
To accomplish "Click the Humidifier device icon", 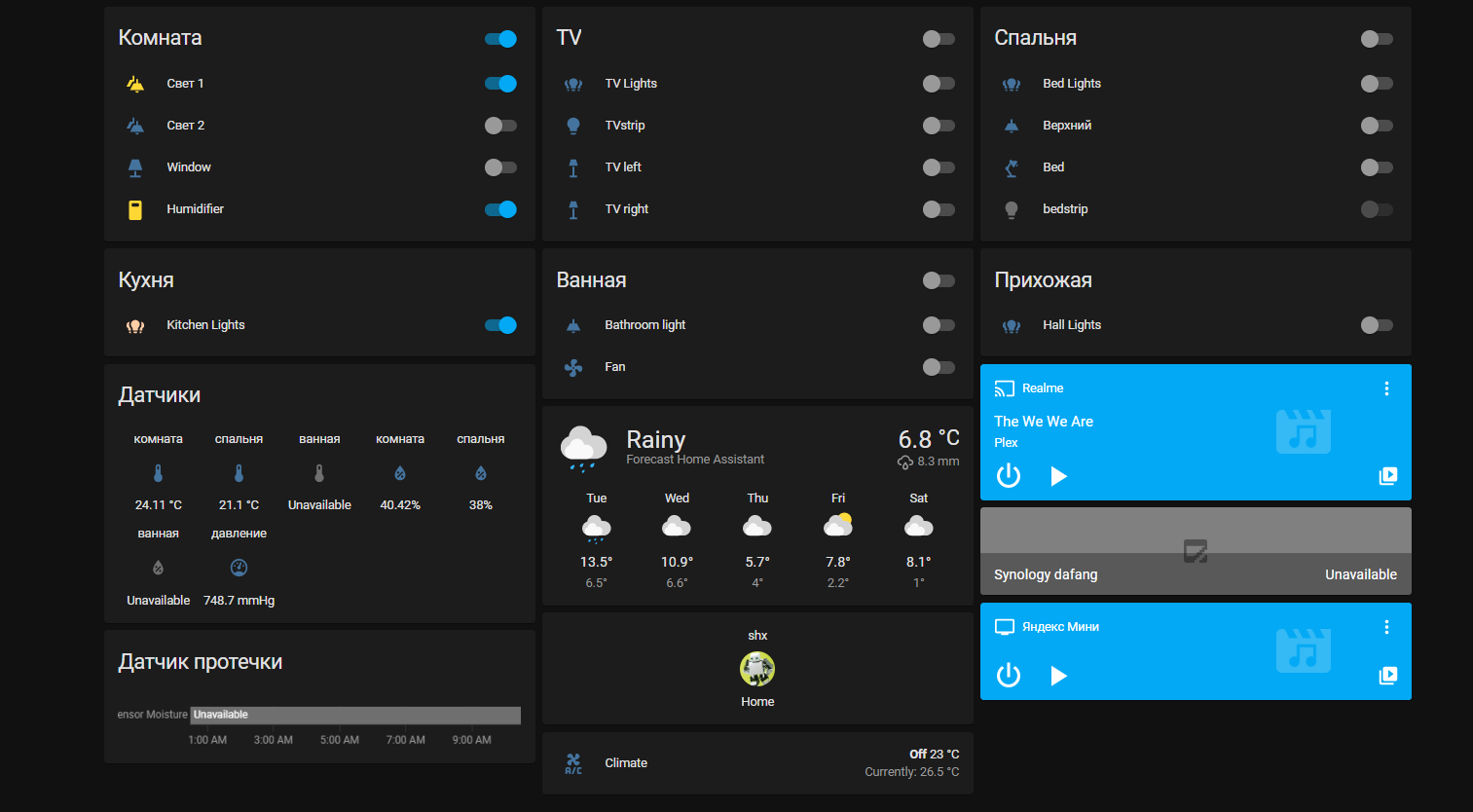I will [x=135, y=209].
